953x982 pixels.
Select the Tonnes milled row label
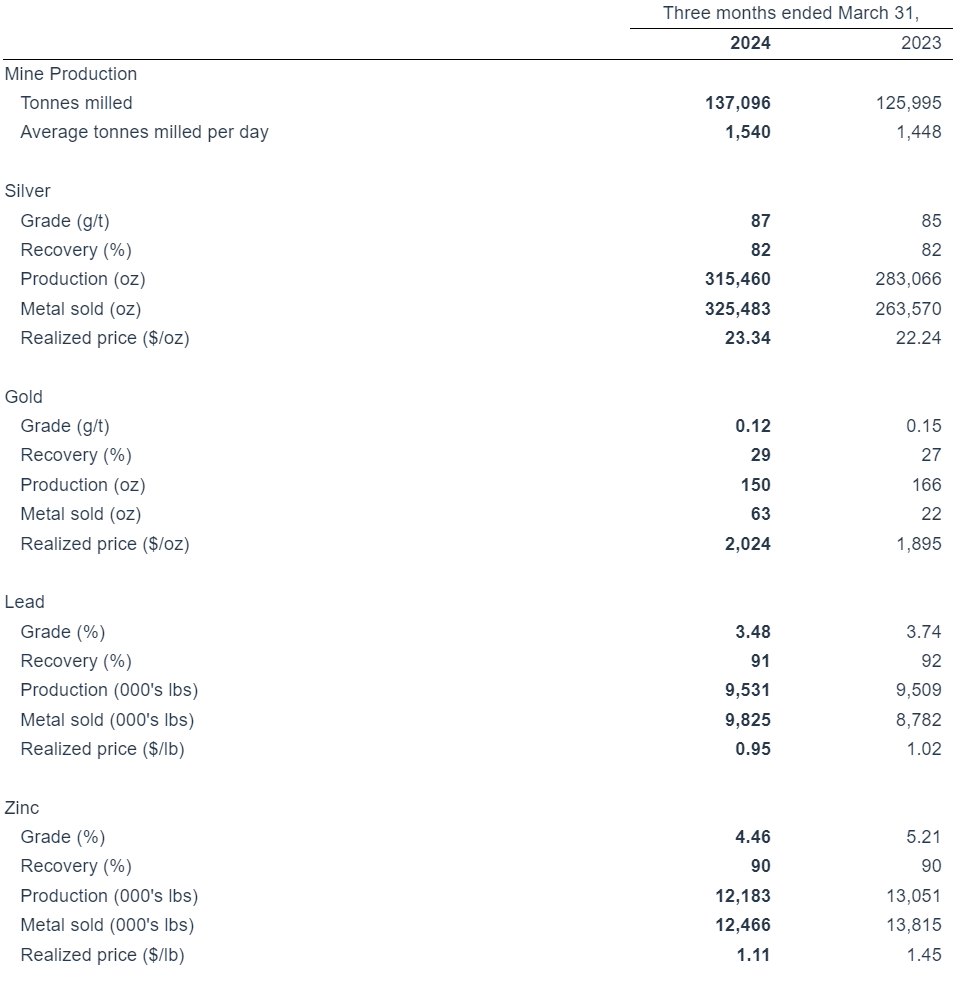tap(76, 102)
